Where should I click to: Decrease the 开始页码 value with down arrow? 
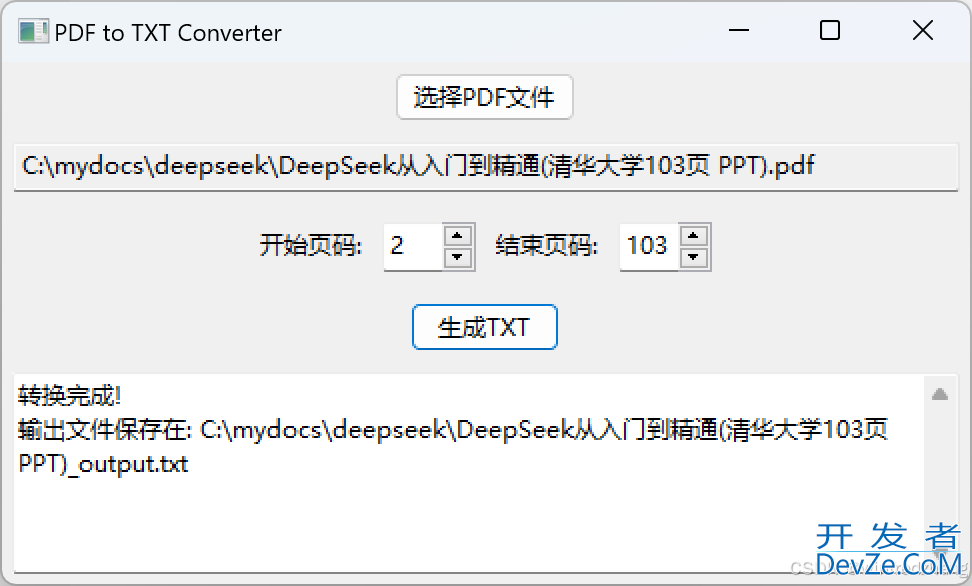[458, 257]
